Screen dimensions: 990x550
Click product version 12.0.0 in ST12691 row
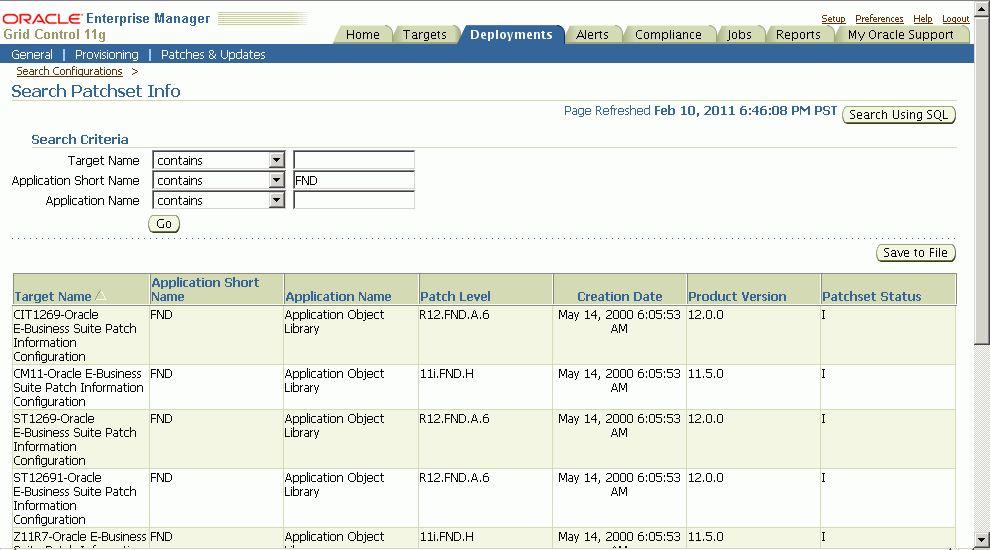[705, 478]
